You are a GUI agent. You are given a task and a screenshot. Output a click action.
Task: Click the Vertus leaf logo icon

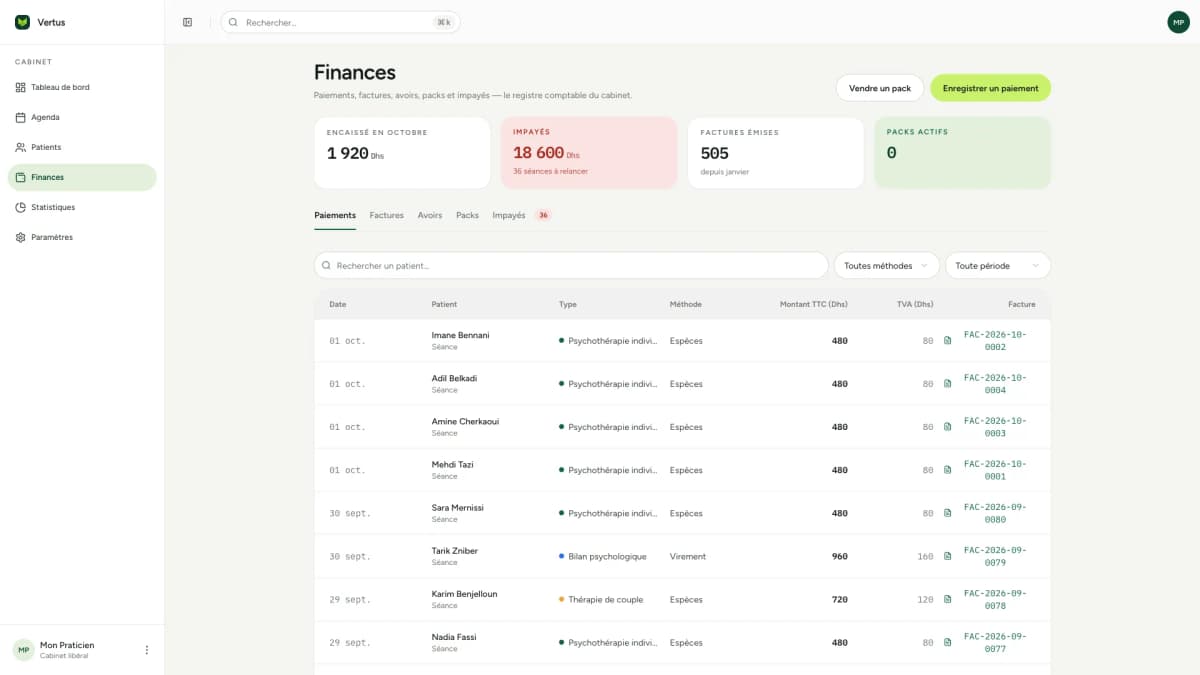22,22
